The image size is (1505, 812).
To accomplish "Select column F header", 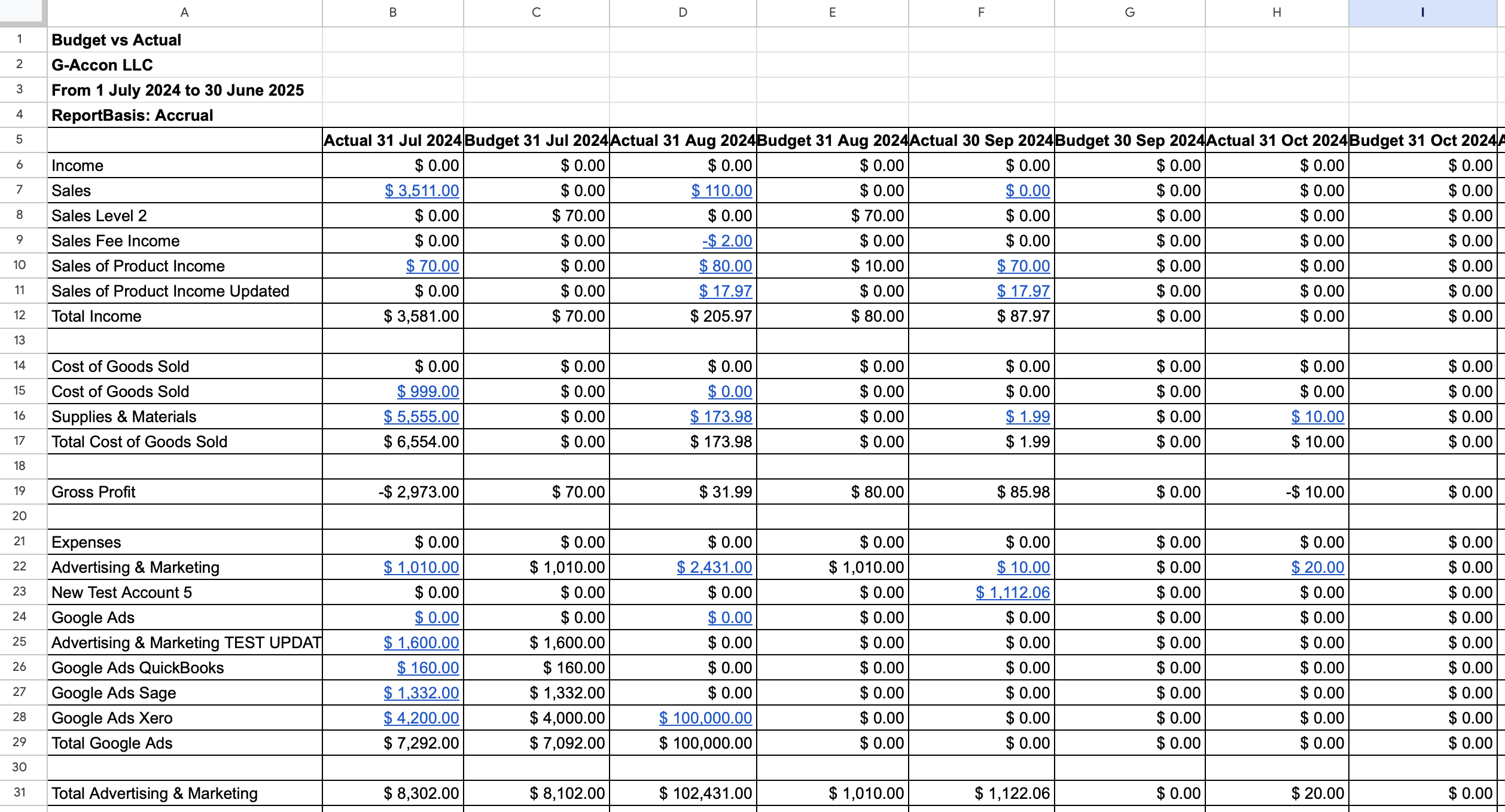I will pyautogui.click(x=982, y=13).
